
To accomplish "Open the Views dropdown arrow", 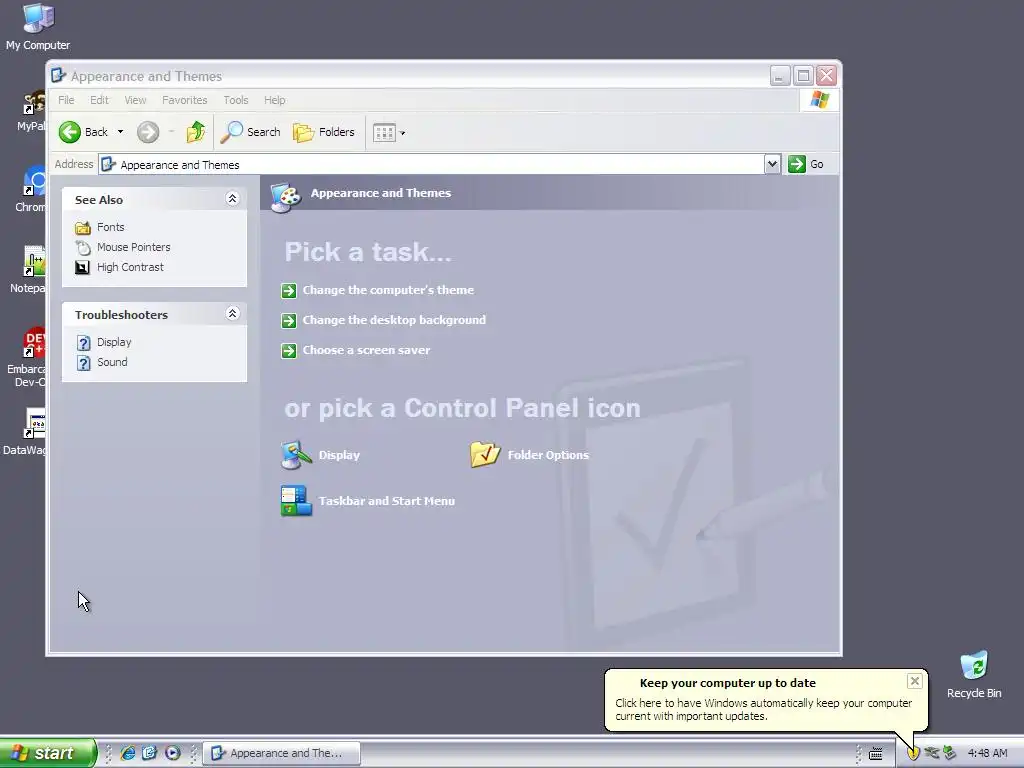I will [402, 133].
